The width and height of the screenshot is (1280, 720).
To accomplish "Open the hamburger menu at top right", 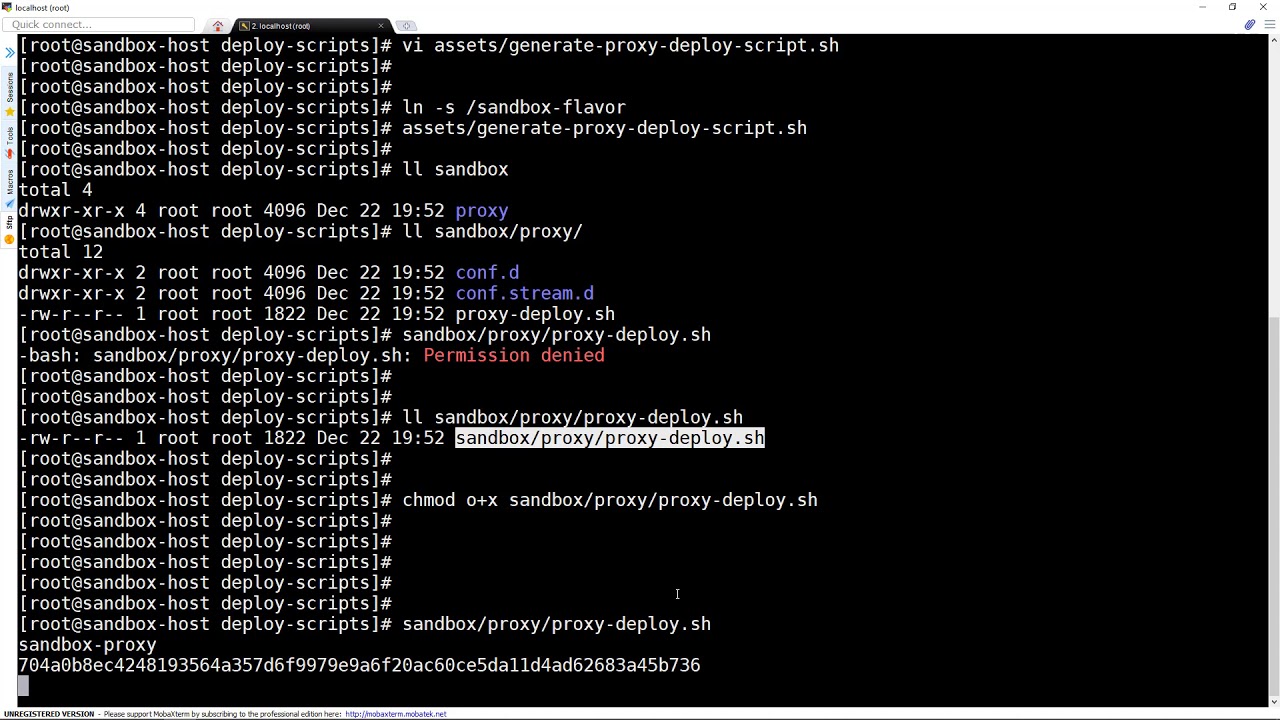I will click(1270, 25).
